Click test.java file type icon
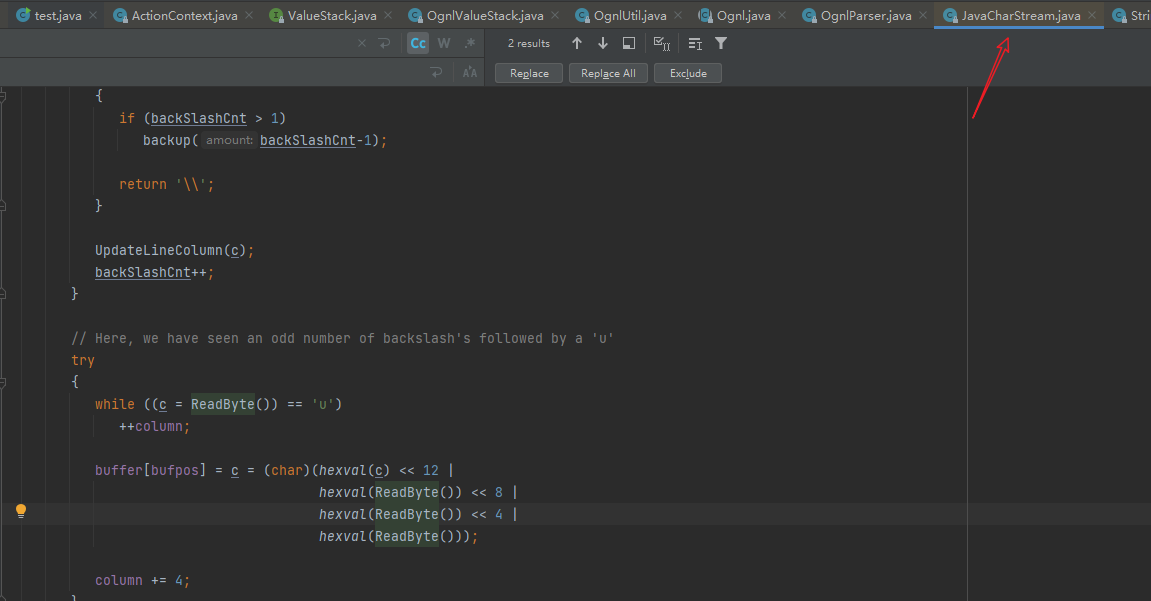 coord(23,15)
